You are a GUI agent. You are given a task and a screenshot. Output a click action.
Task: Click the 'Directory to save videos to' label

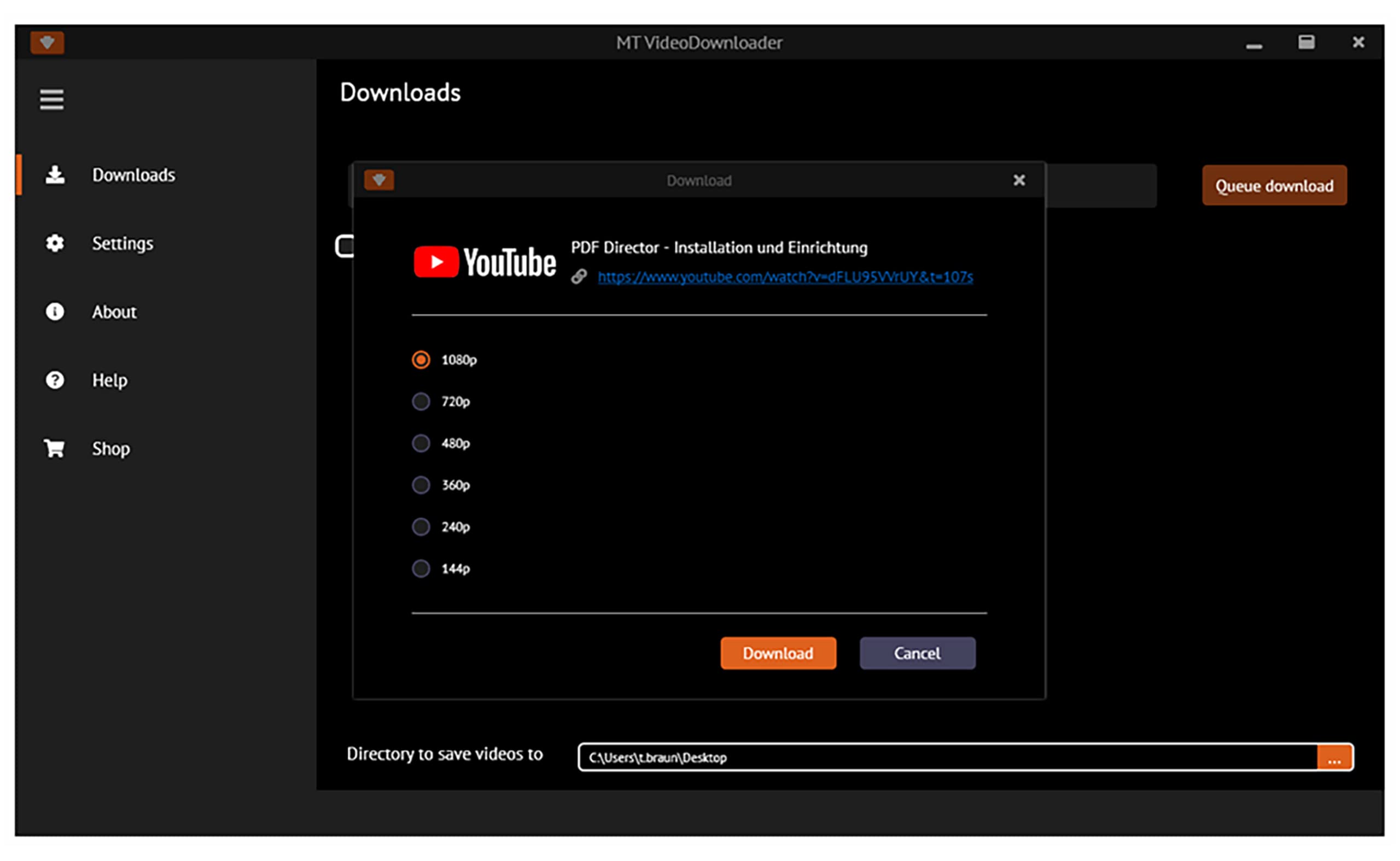(444, 754)
